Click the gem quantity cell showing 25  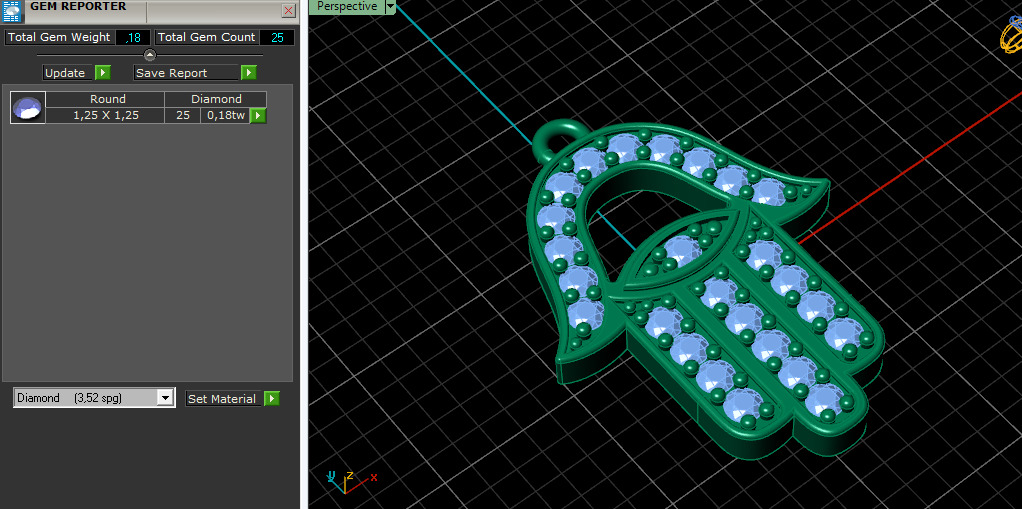[x=182, y=115]
